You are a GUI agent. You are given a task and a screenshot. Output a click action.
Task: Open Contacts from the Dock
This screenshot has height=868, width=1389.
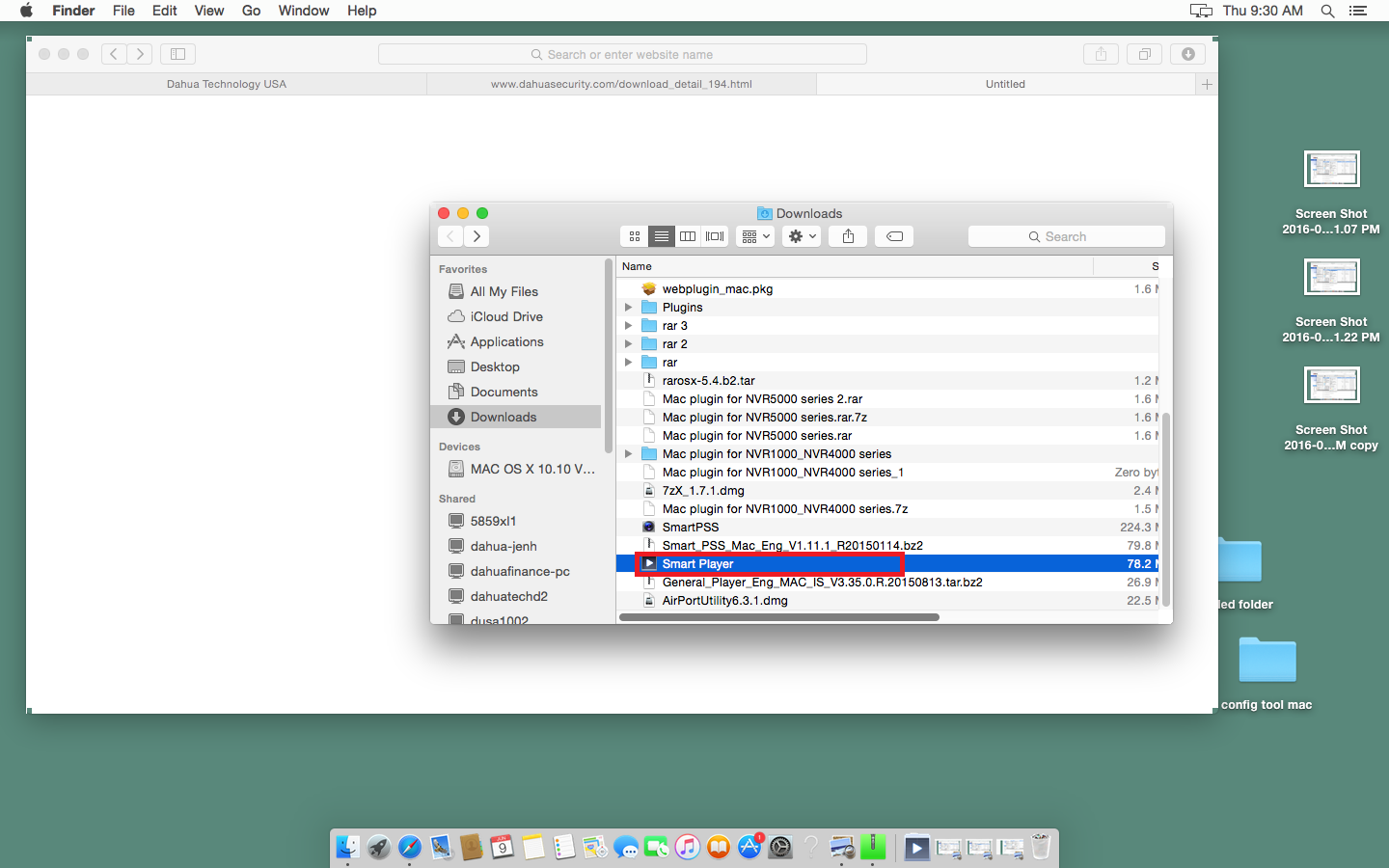click(x=472, y=847)
